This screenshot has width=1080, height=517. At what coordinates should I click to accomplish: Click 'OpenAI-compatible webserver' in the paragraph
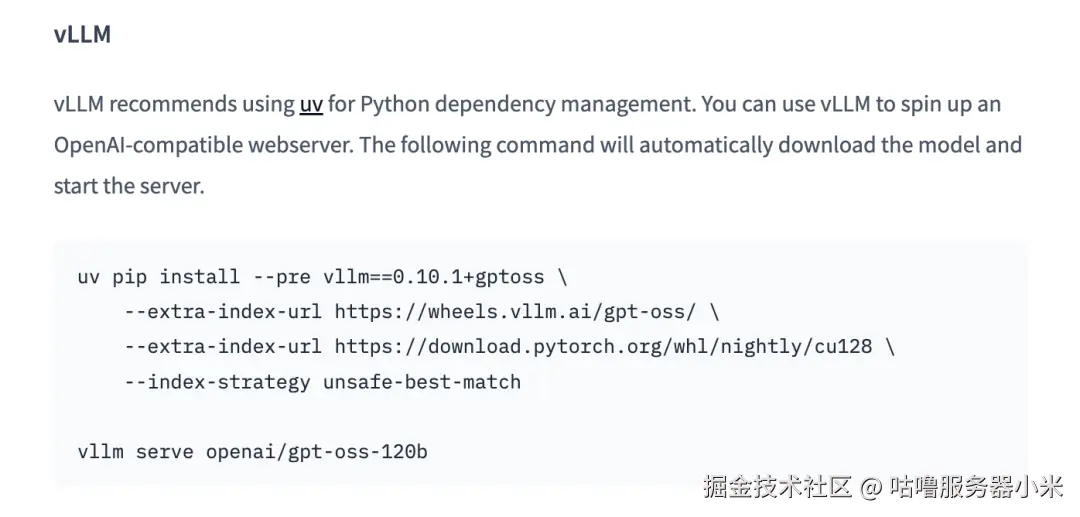[x=203, y=145]
